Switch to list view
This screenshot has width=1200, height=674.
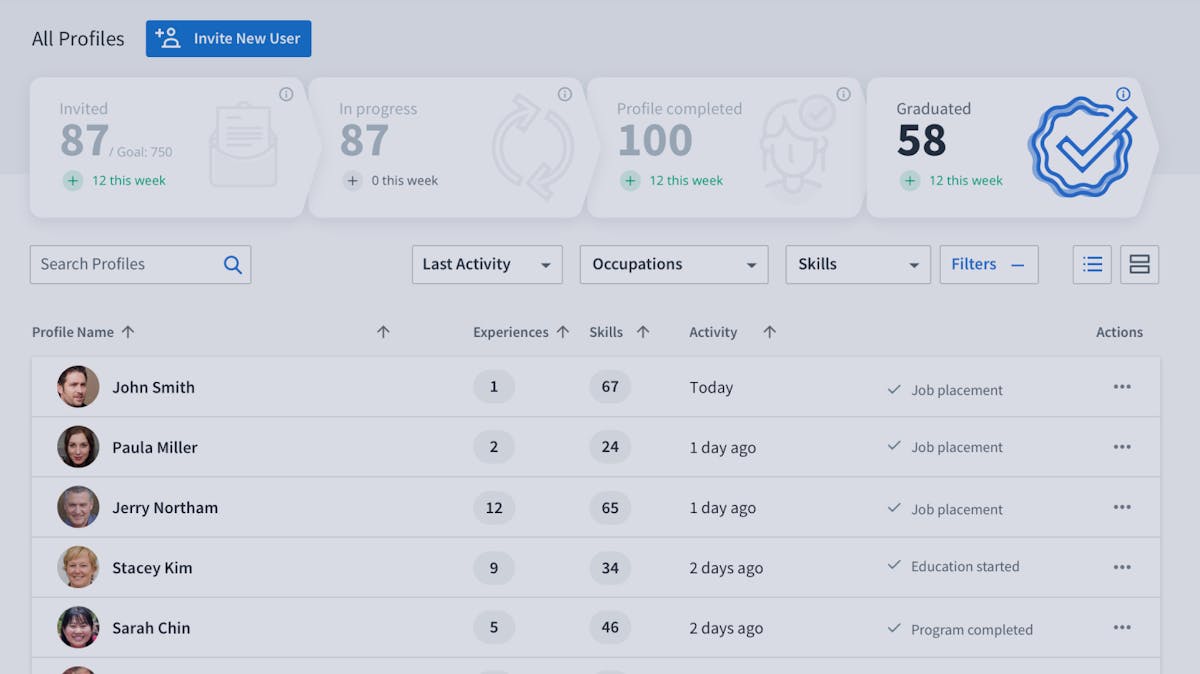[1092, 265]
